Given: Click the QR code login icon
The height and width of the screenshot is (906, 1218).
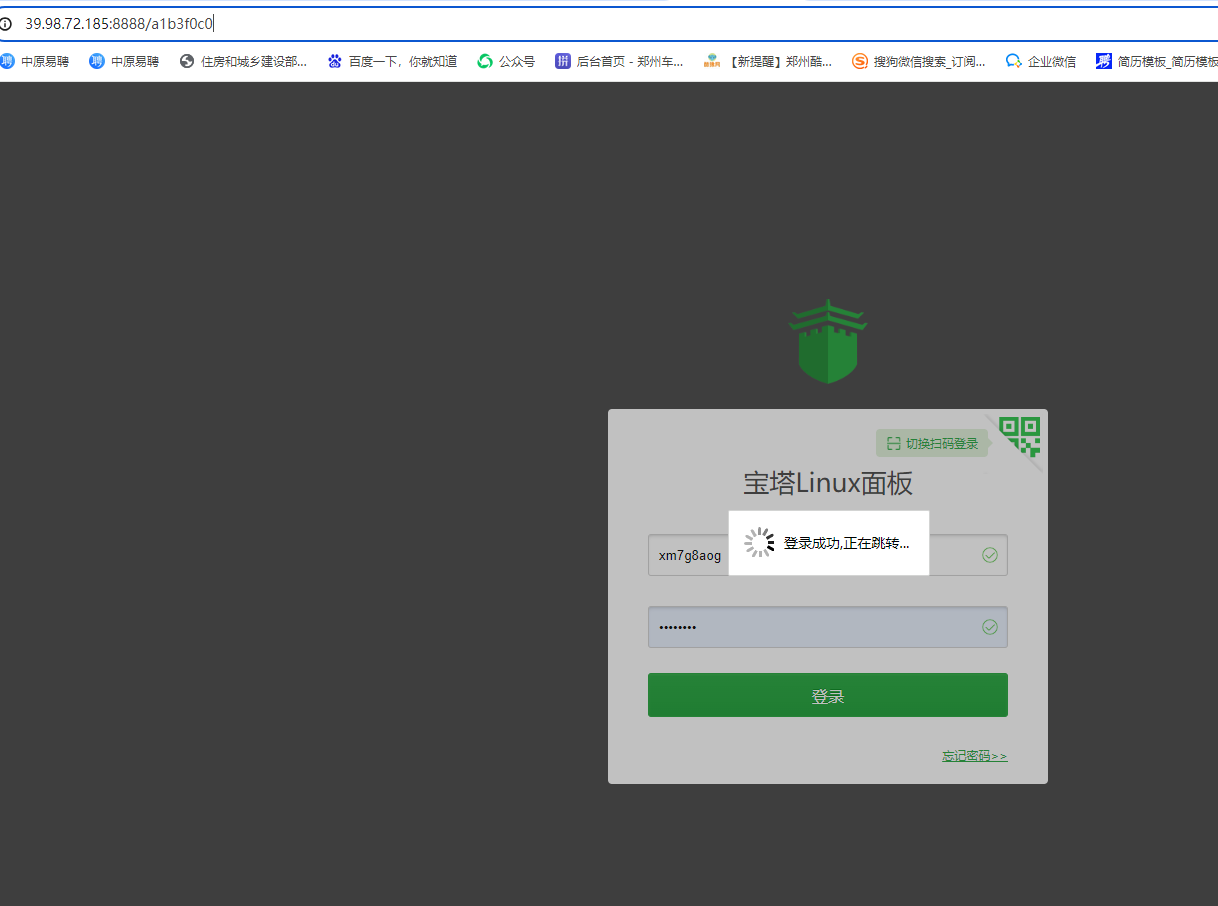Looking at the screenshot, I should [1020, 437].
